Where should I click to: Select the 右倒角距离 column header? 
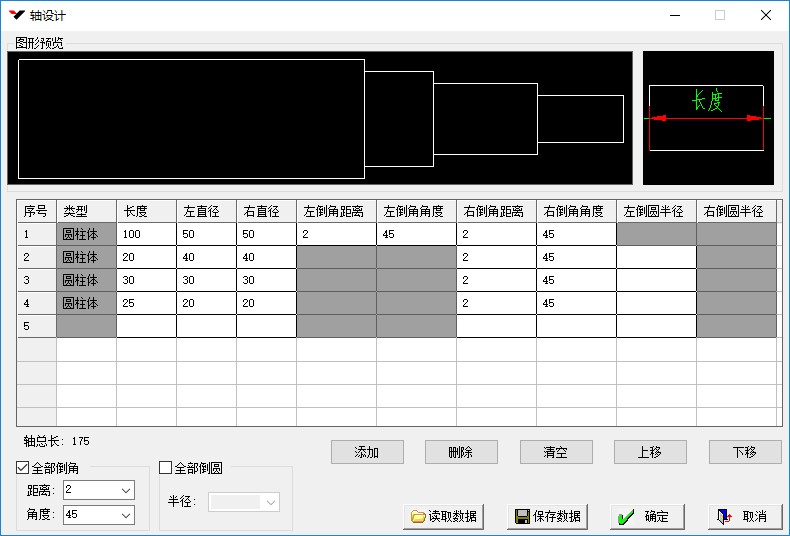(x=497, y=211)
